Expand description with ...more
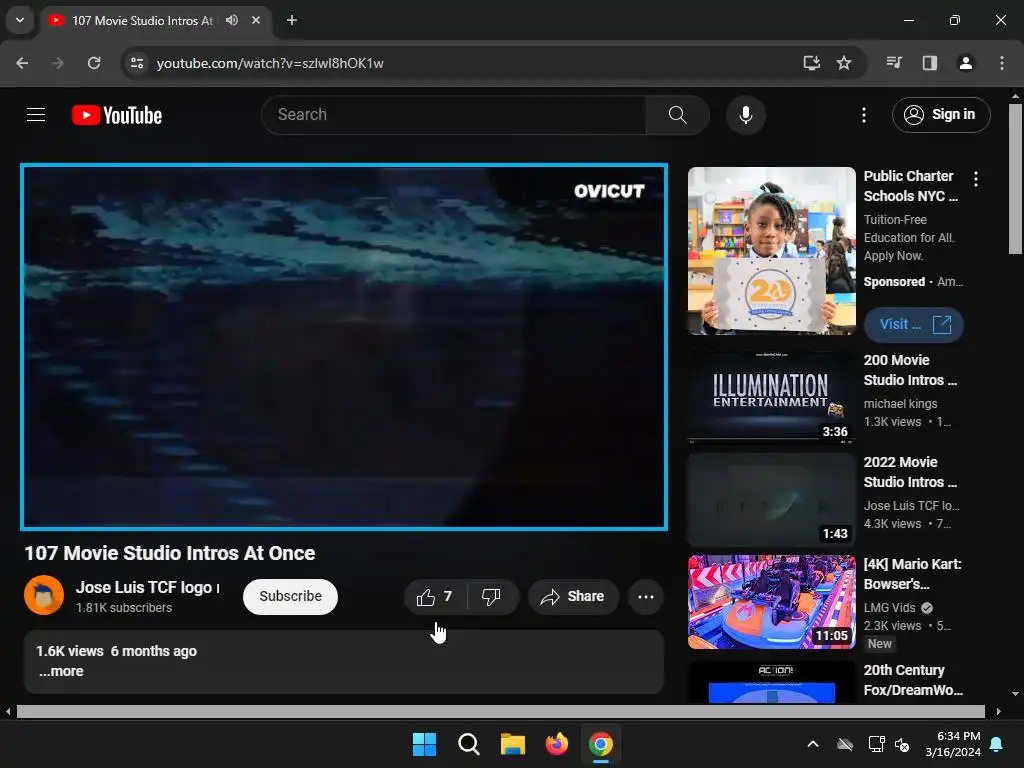The width and height of the screenshot is (1024, 768). coord(61,671)
